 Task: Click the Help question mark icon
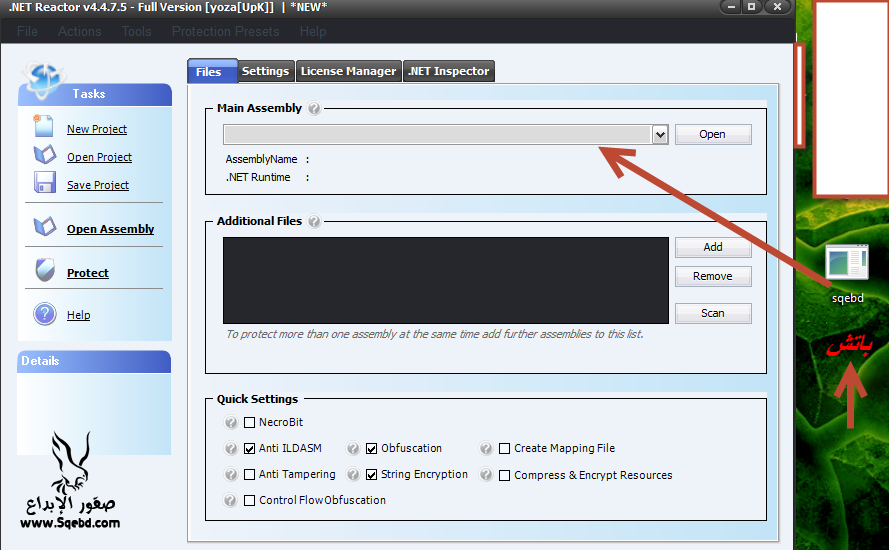[45, 314]
